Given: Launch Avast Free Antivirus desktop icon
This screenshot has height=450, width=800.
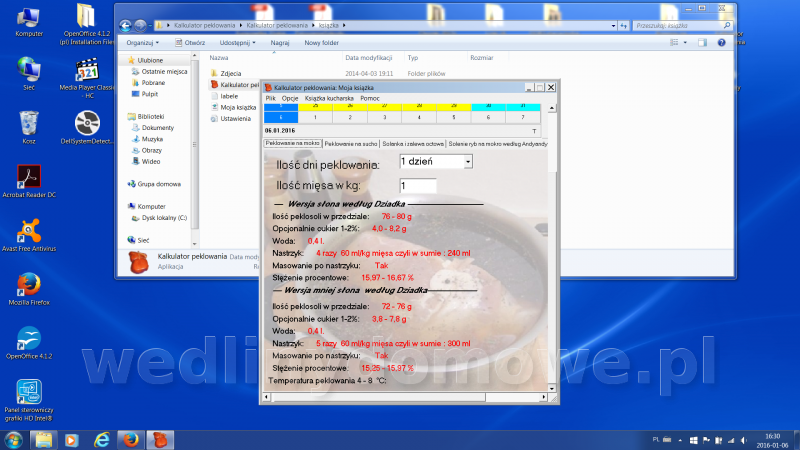Looking at the screenshot, I should [29, 235].
